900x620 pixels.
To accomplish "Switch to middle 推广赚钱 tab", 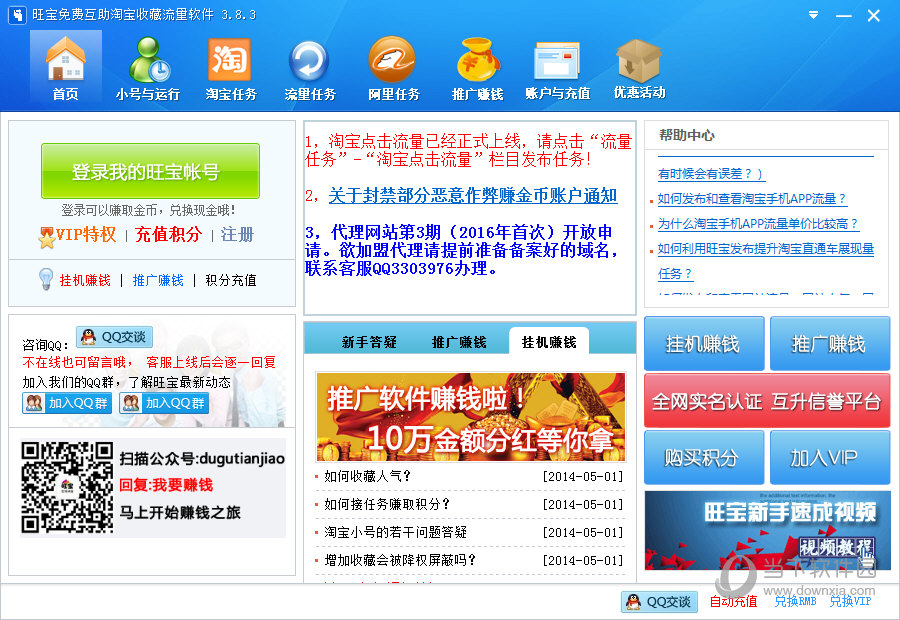I will click(459, 342).
